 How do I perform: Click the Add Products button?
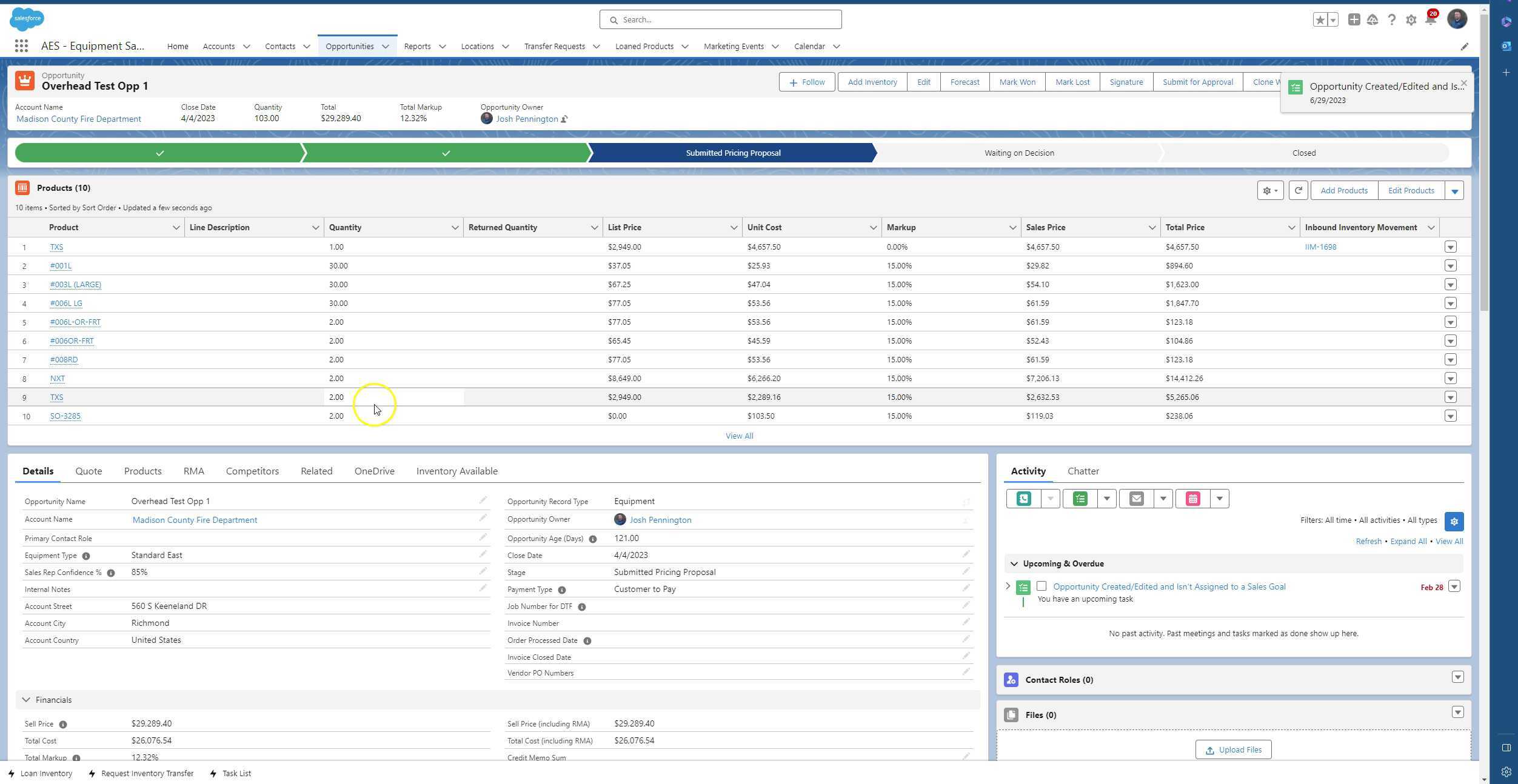1343,190
